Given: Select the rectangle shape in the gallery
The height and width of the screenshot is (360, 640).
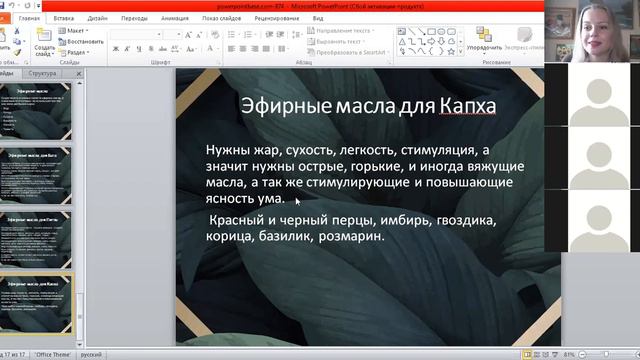Looking at the screenshot, I should pyautogui.click(x=431, y=31).
